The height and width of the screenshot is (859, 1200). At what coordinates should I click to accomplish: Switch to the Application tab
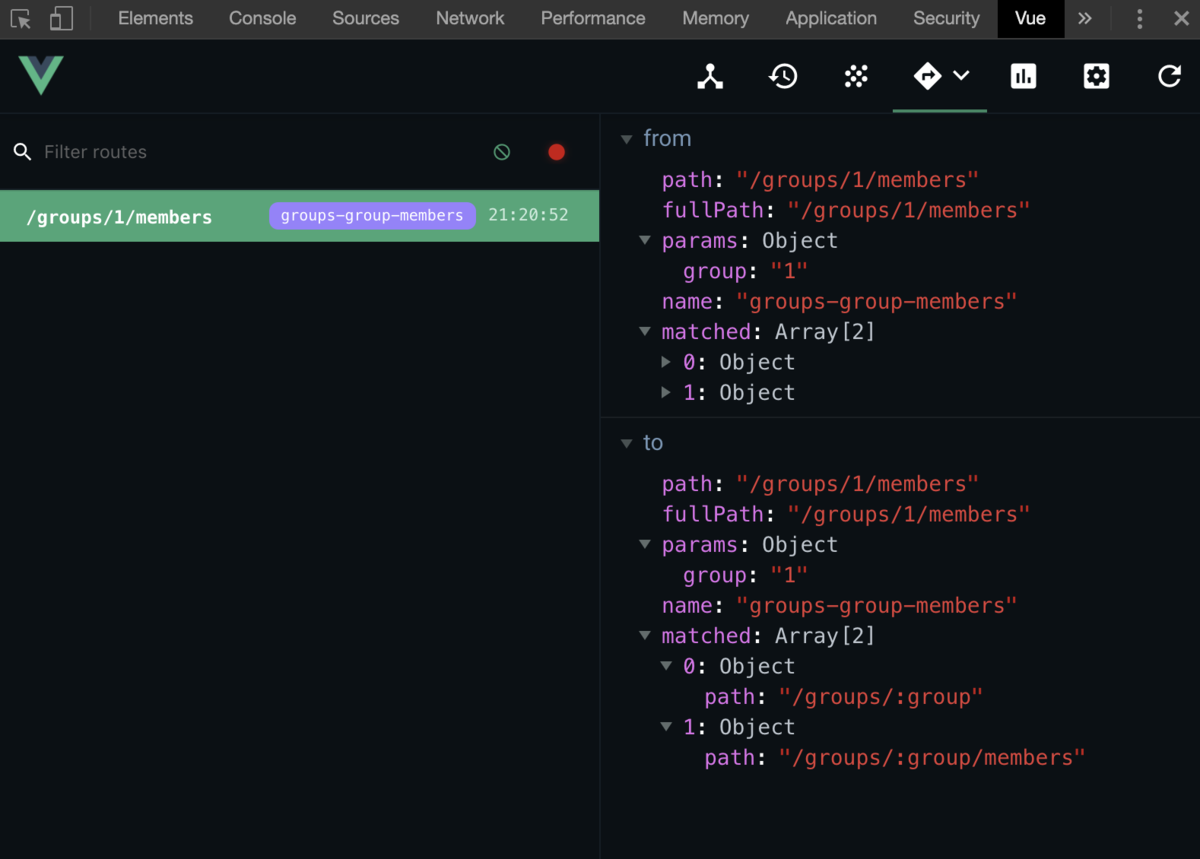click(x=831, y=19)
